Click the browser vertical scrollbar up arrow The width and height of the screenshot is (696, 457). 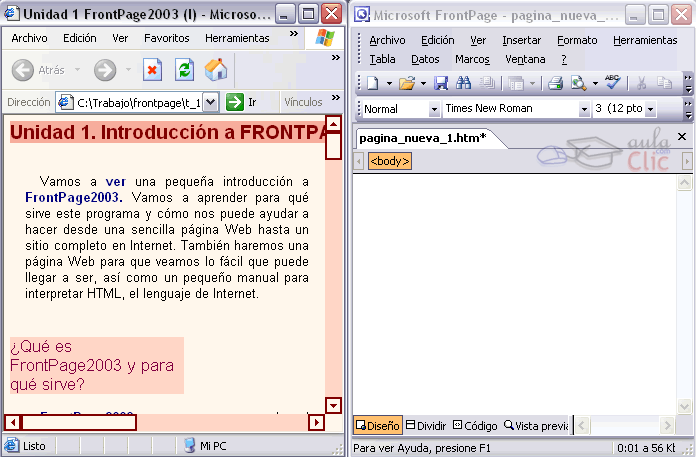click(x=333, y=123)
